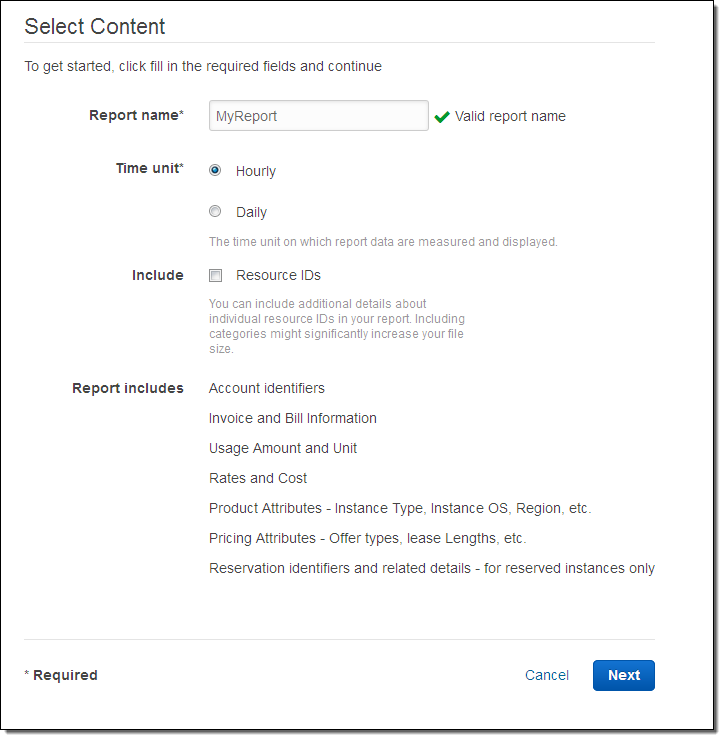
Task: Click the 'Usage Amount and Unit' entry
Action: click(x=283, y=448)
